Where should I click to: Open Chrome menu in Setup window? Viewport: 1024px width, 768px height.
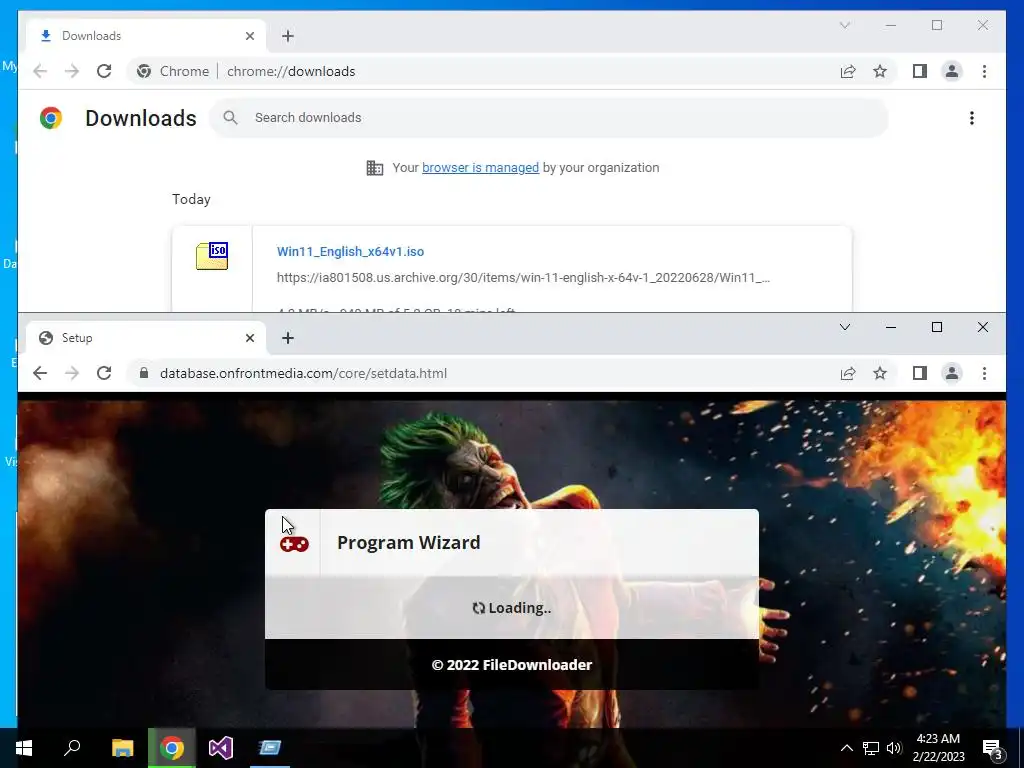(x=984, y=373)
